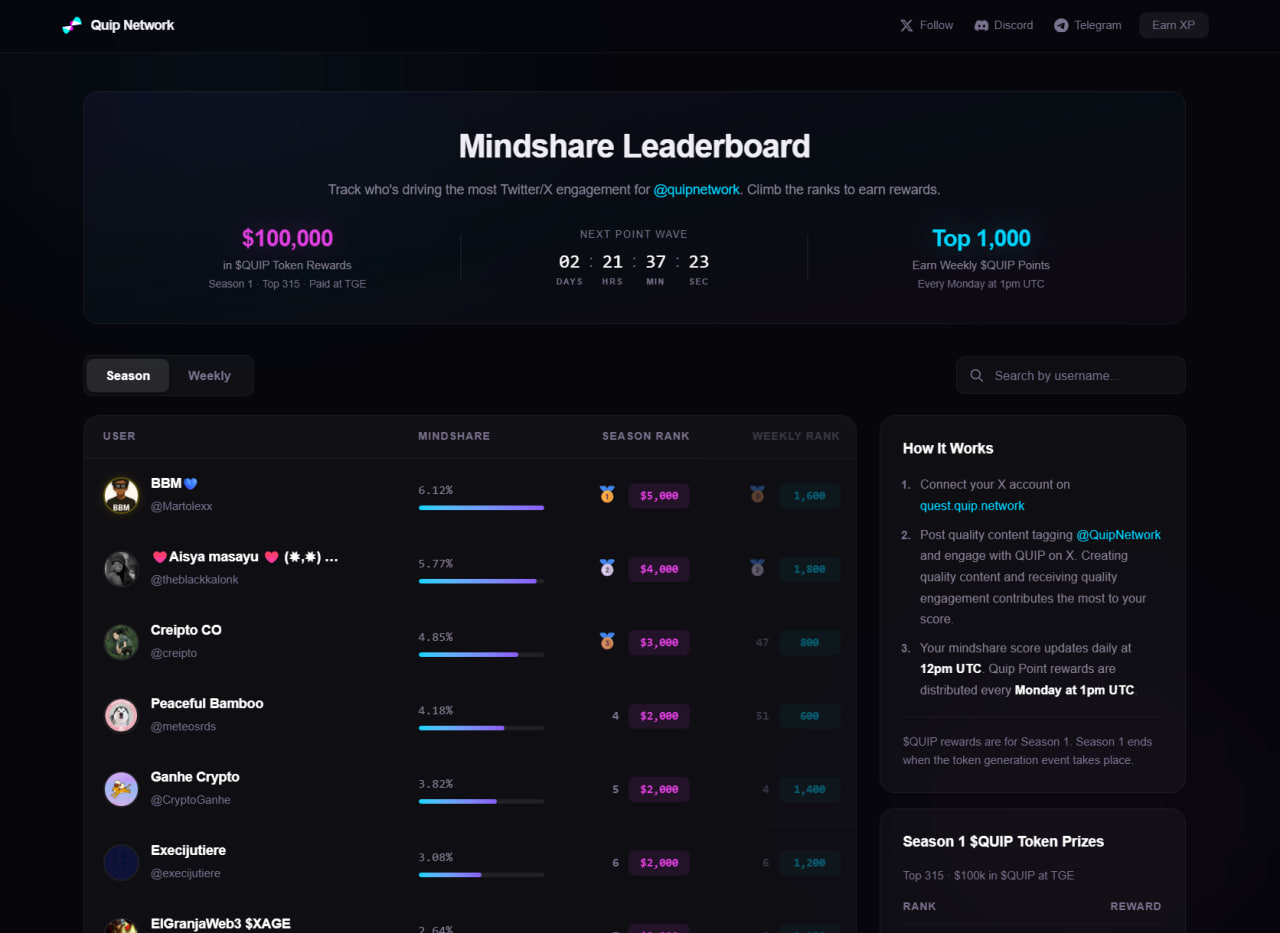
Task: Click the @execijutiere handle
Action: pyautogui.click(x=186, y=874)
